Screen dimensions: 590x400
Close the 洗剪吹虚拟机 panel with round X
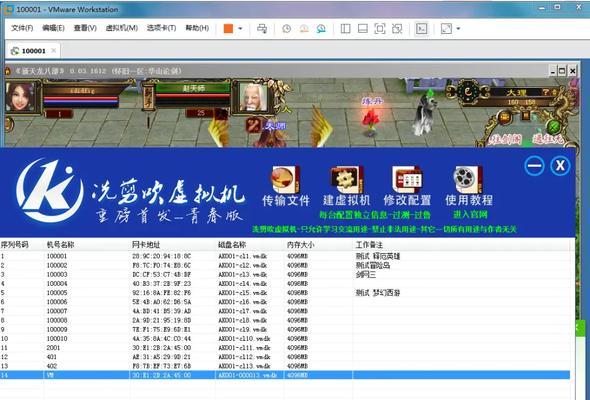click(560, 166)
